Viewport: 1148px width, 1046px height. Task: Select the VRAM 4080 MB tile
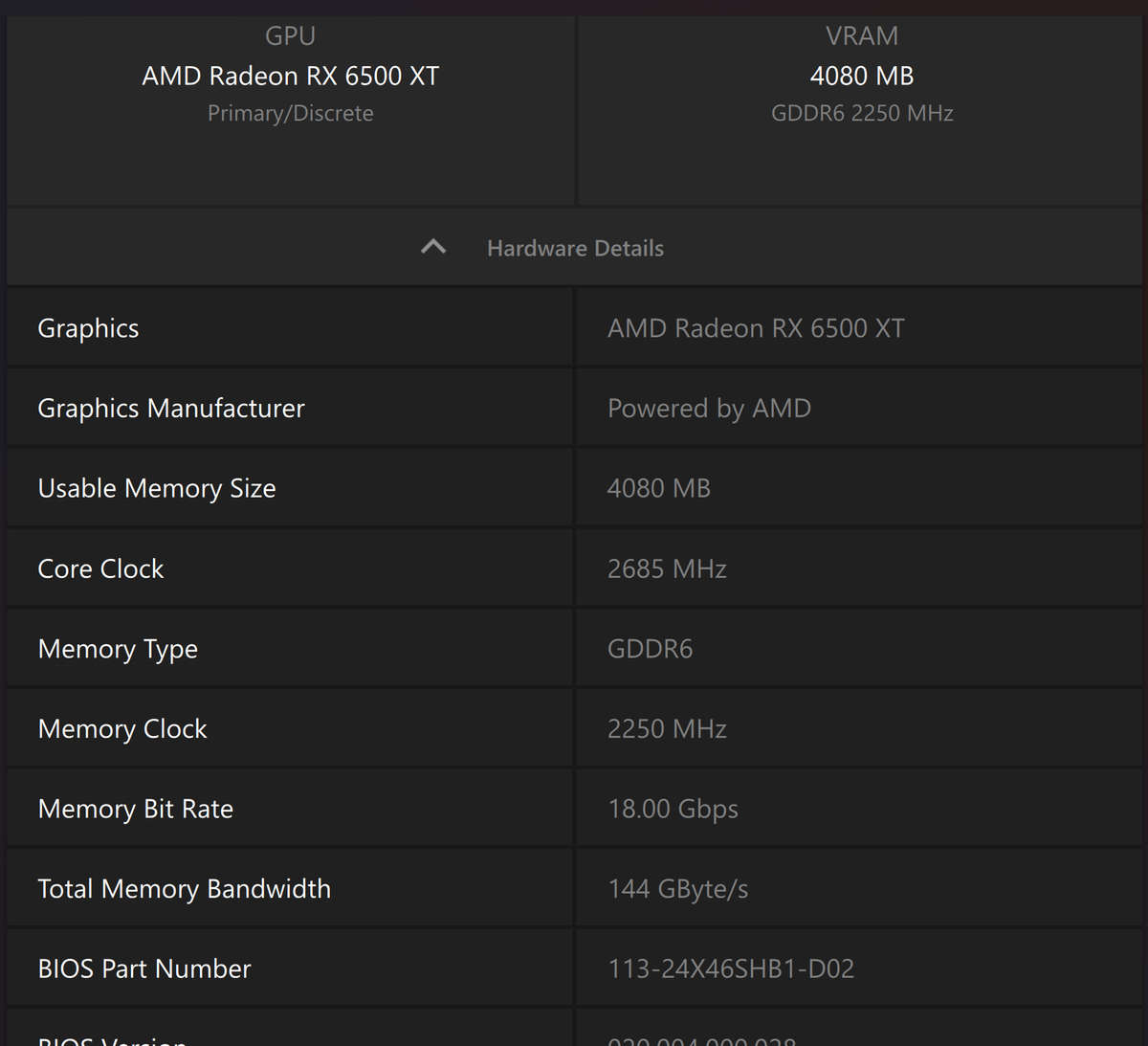(861, 77)
